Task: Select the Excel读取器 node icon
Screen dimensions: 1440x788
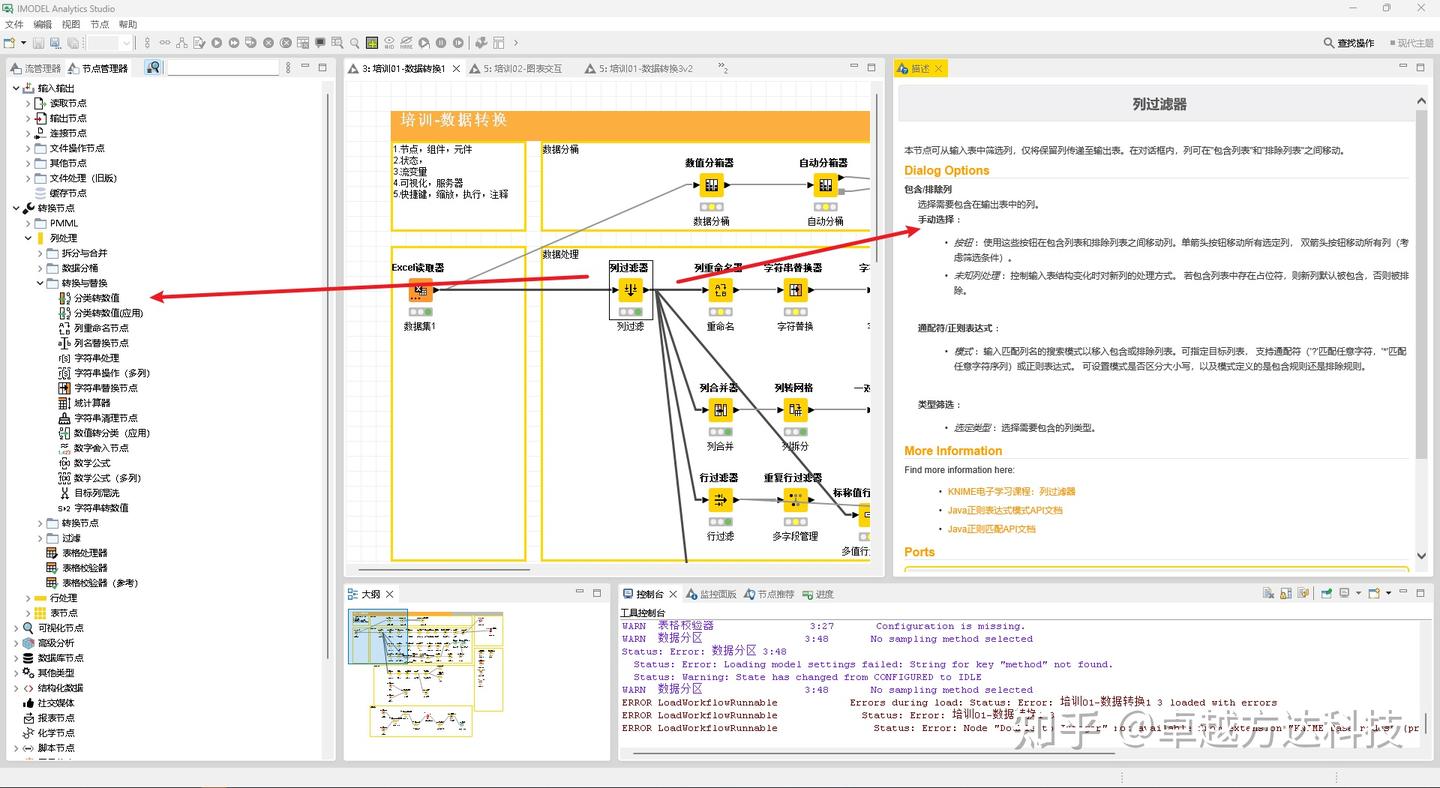Action: point(421,290)
